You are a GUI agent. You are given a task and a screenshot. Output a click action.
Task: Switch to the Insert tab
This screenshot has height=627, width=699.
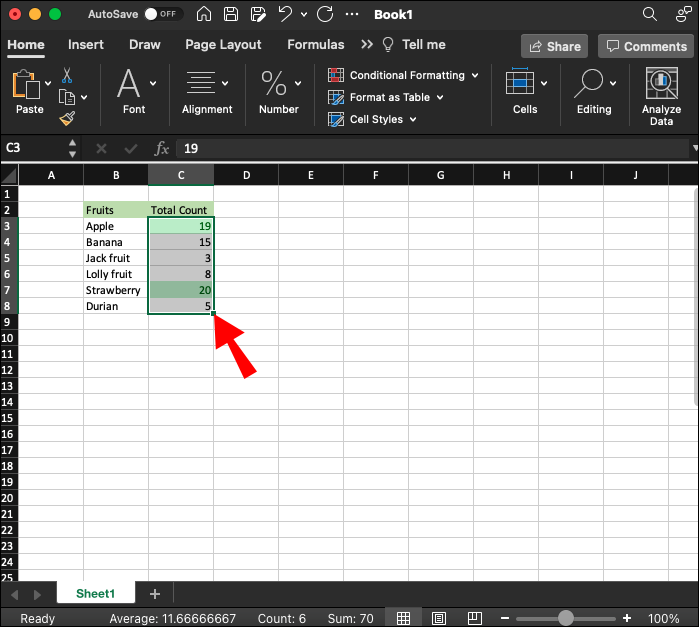pyautogui.click(x=86, y=44)
